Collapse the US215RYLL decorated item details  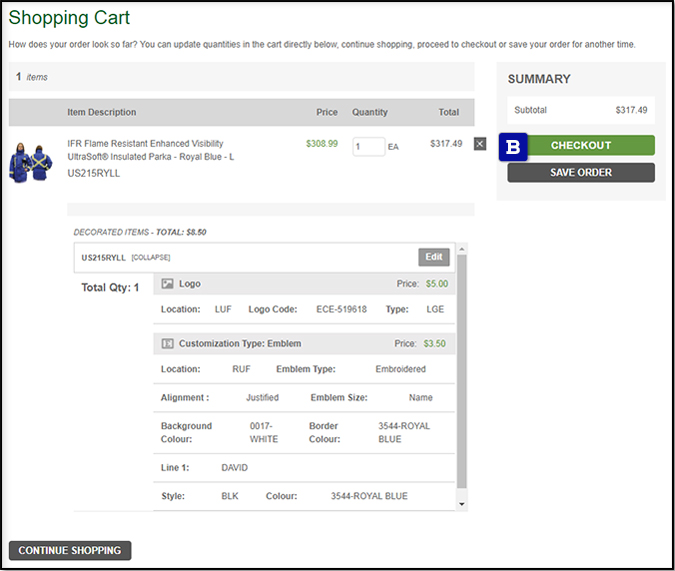[150, 258]
